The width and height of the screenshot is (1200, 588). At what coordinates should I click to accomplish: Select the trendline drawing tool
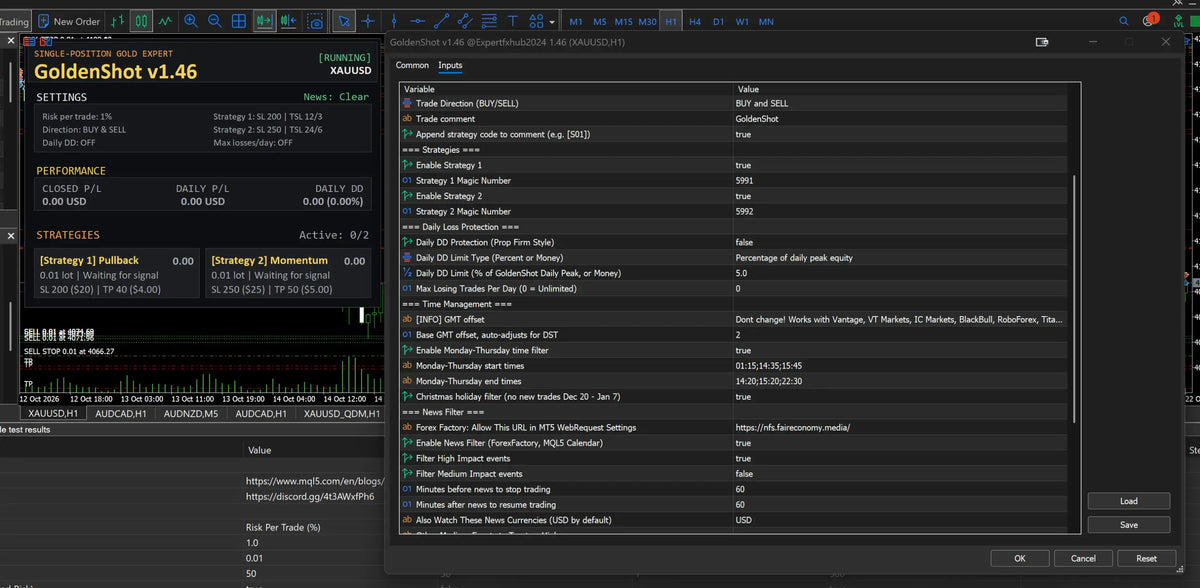441,20
